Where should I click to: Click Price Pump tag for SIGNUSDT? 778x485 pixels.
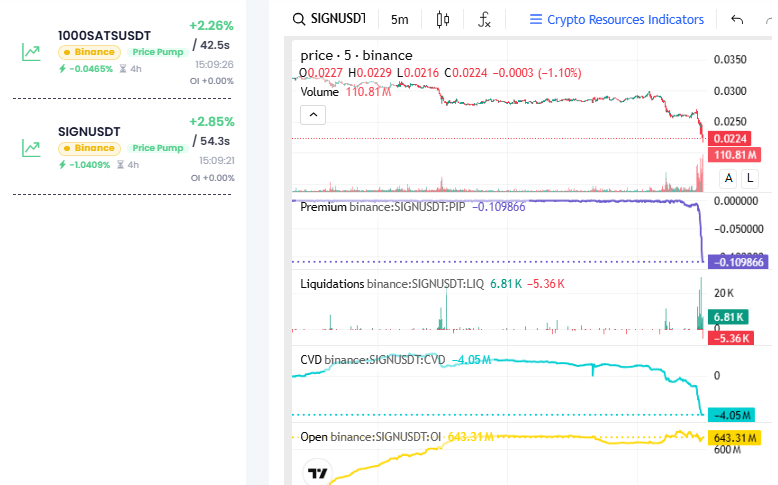(158, 148)
